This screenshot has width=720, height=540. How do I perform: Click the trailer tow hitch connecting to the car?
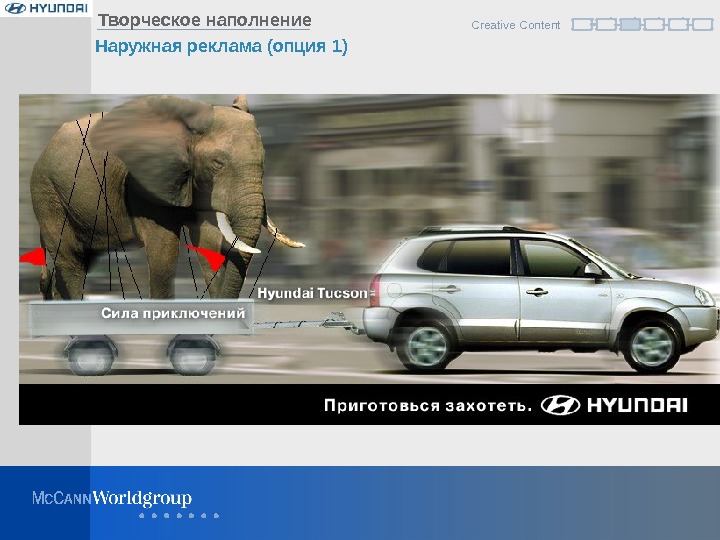point(308,323)
